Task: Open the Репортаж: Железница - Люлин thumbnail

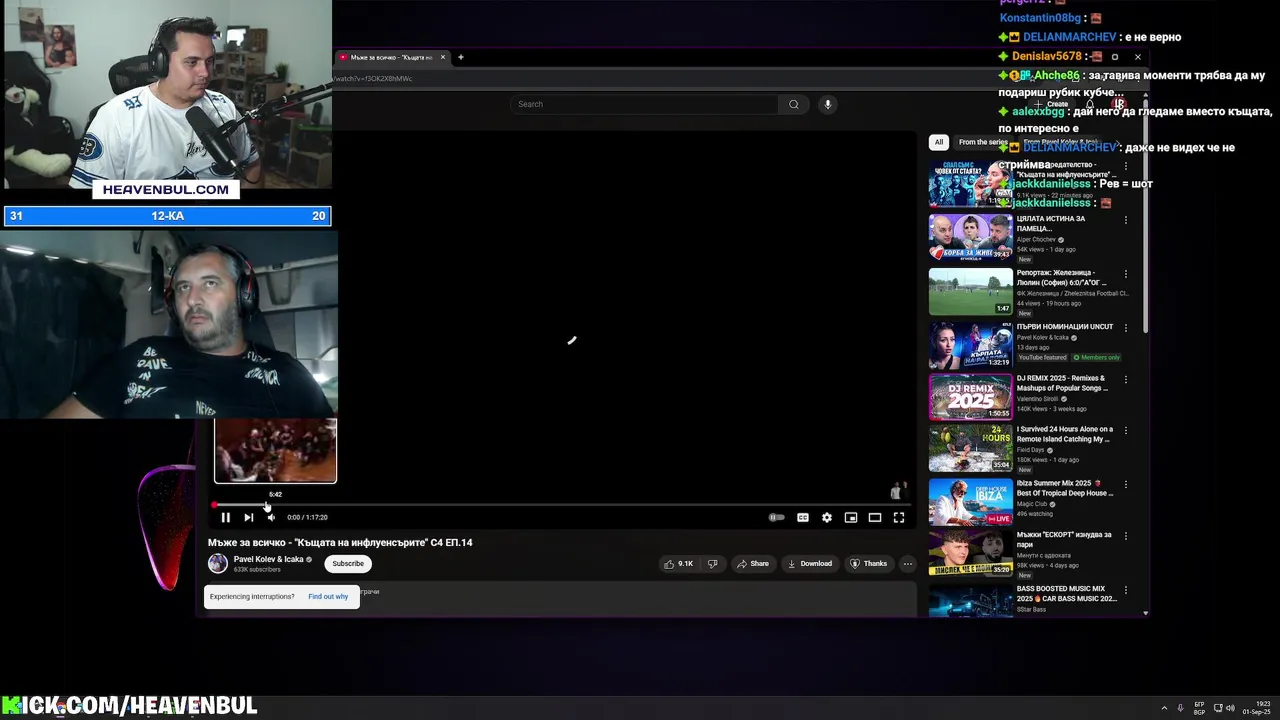Action: pyautogui.click(x=970, y=291)
